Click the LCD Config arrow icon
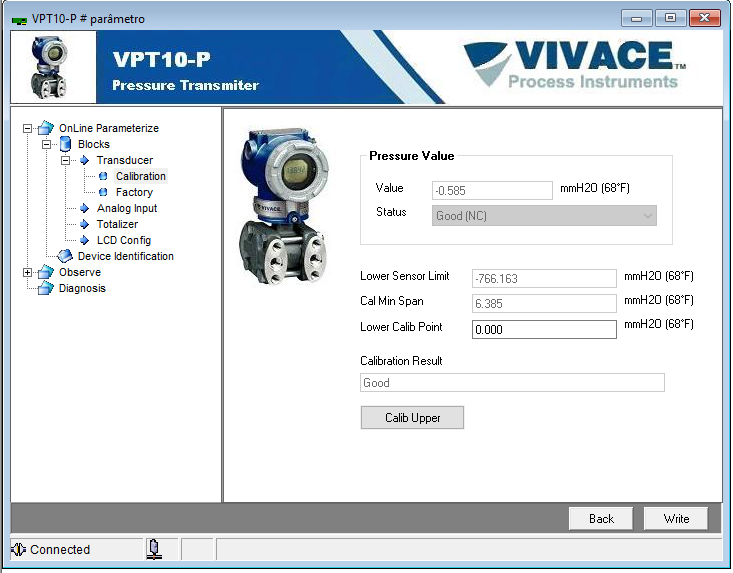This screenshot has width=733, height=573. 85,240
